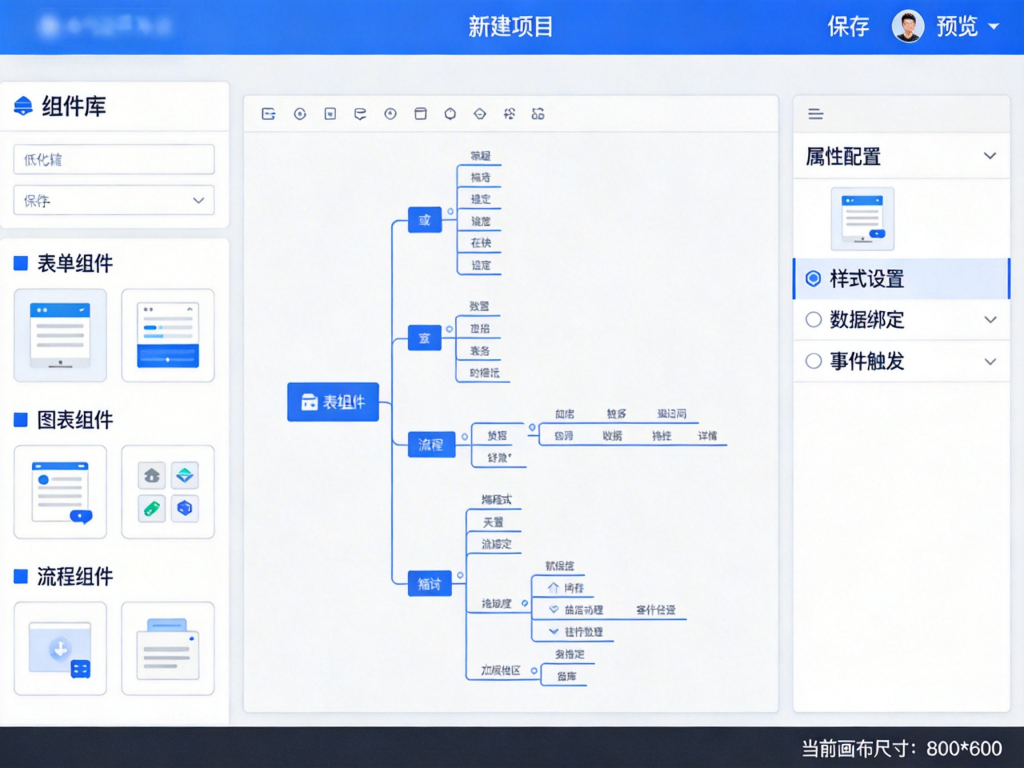Open the 保存 dropdown in the component library
This screenshot has width=1024, height=768.
[113, 200]
